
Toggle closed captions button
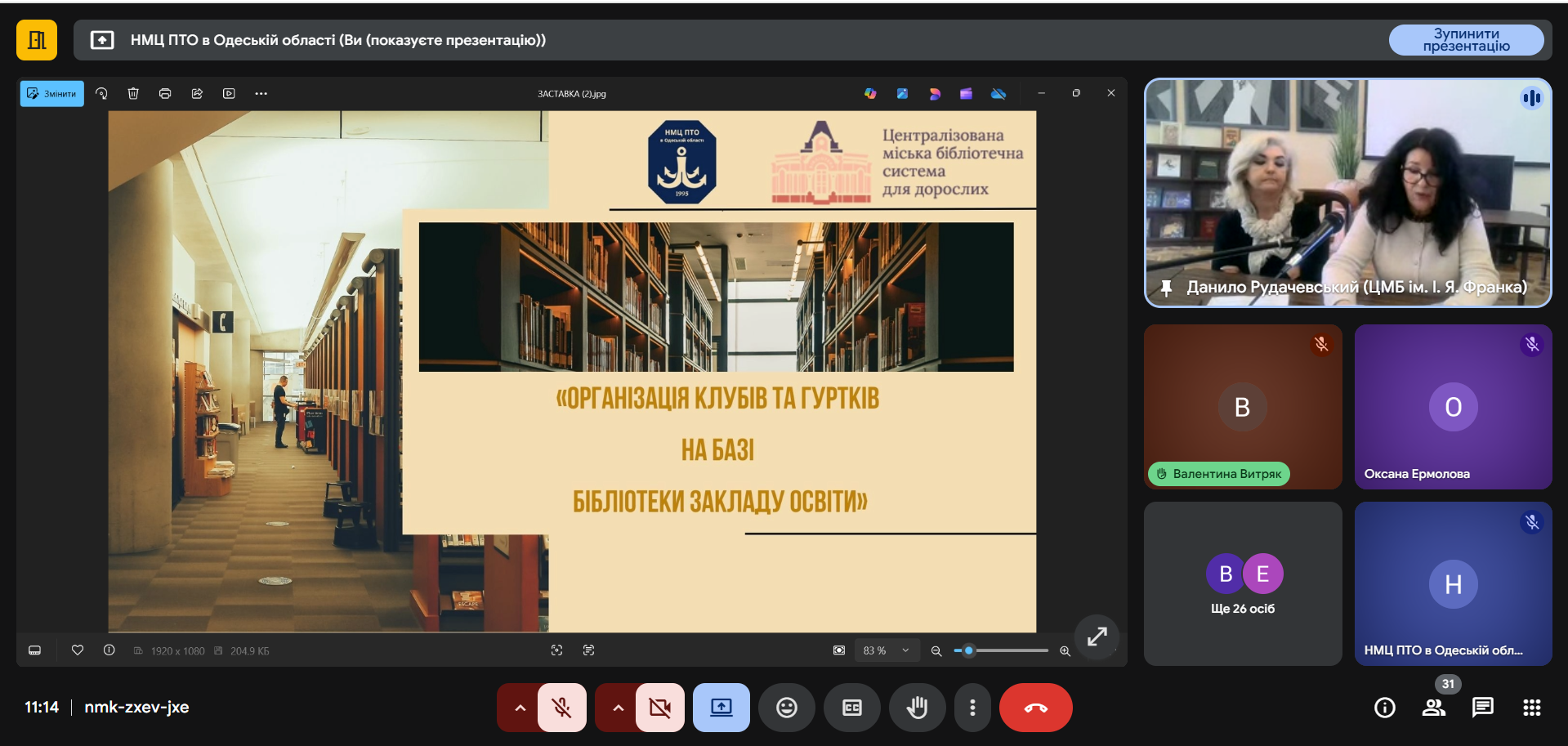pos(851,708)
